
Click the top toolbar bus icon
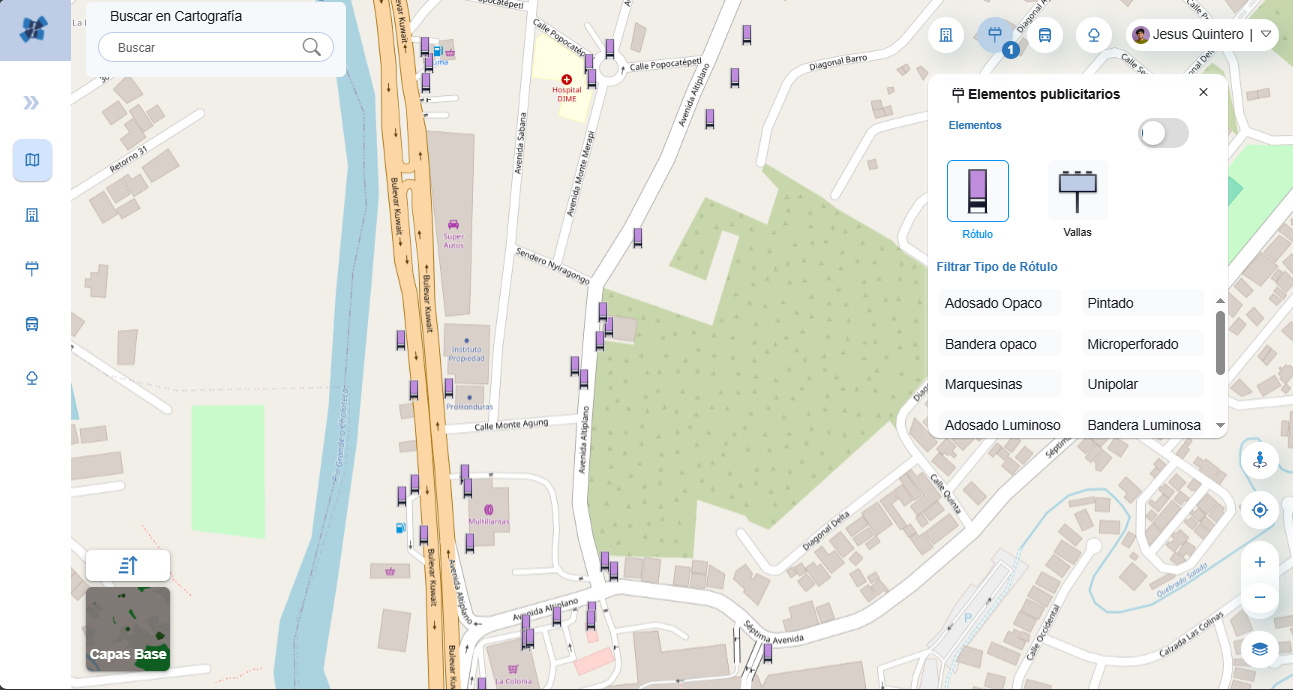click(1044, 35)
